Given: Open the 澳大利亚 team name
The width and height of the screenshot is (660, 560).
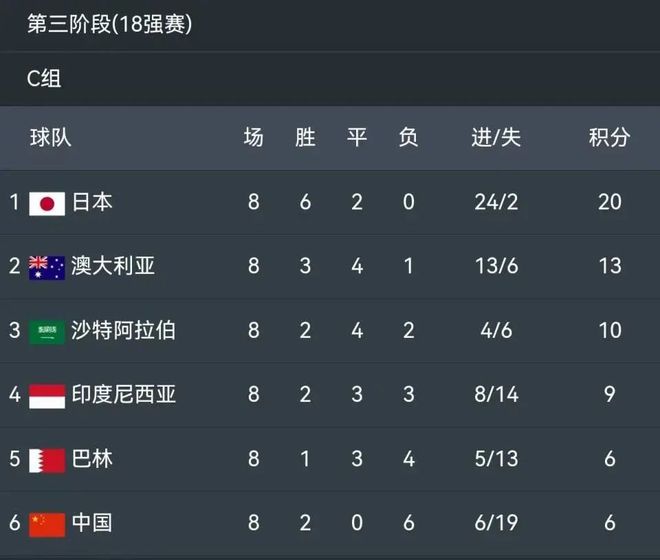Looking at the screenshot, I should 113,266.
